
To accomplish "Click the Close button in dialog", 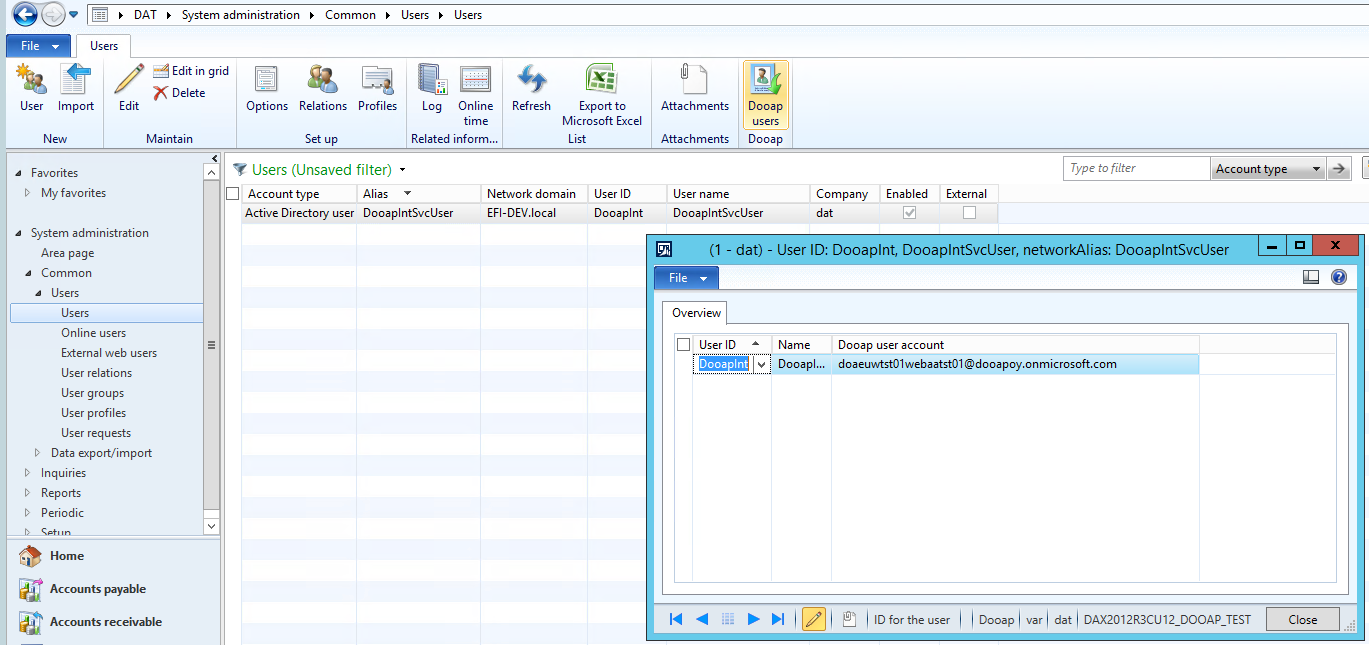I will [x=1302, y=619].
